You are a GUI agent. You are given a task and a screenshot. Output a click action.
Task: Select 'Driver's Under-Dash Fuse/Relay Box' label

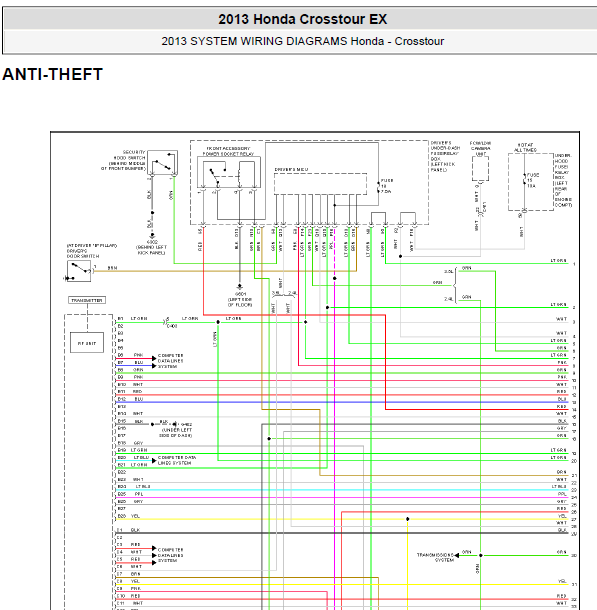pos(445,156)
